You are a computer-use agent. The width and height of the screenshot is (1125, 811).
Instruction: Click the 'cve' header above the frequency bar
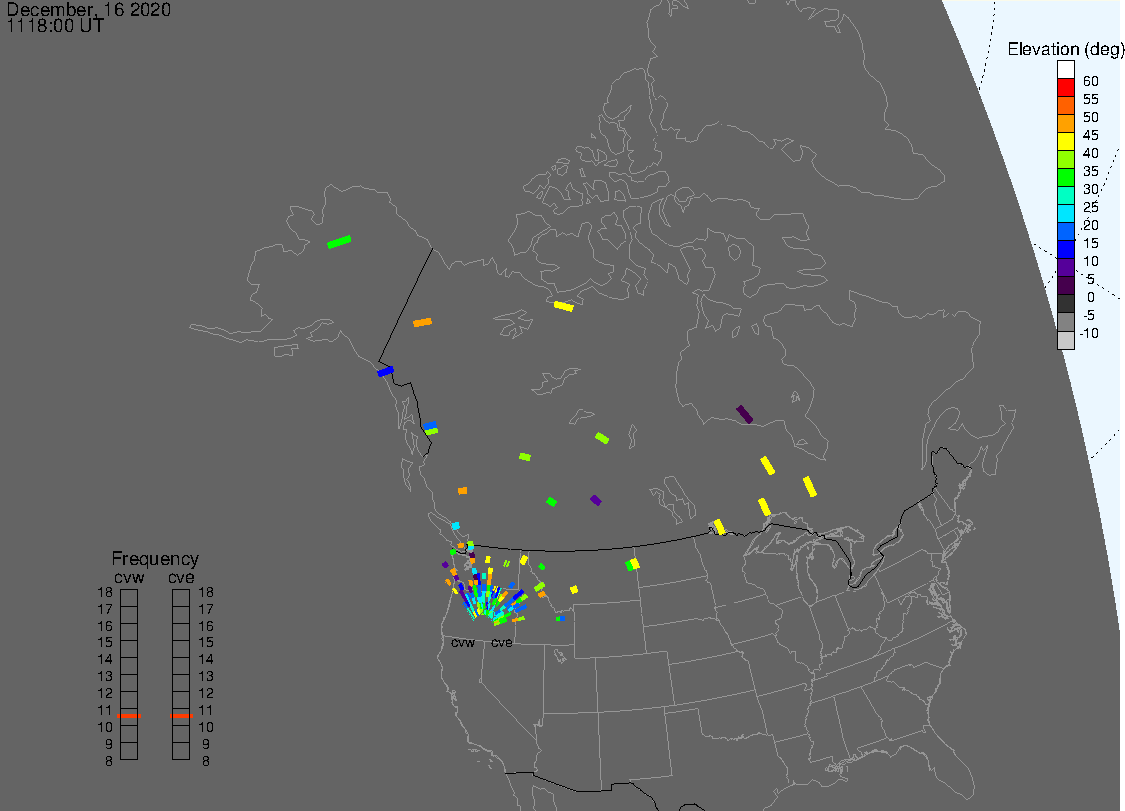[182, 578]
